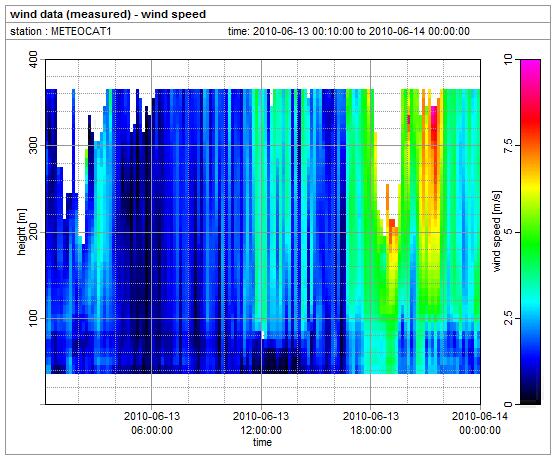Click the 100 height axis tick label

click(x=33, y=318)
